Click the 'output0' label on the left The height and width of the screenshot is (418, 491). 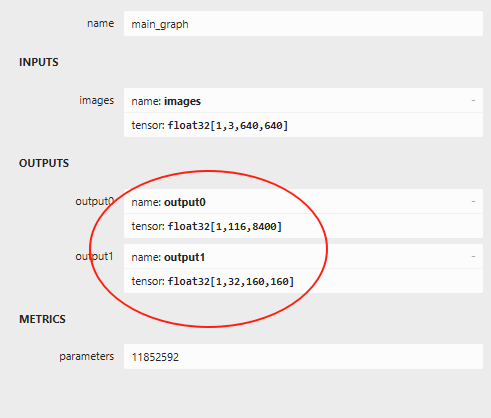[95, 202]
